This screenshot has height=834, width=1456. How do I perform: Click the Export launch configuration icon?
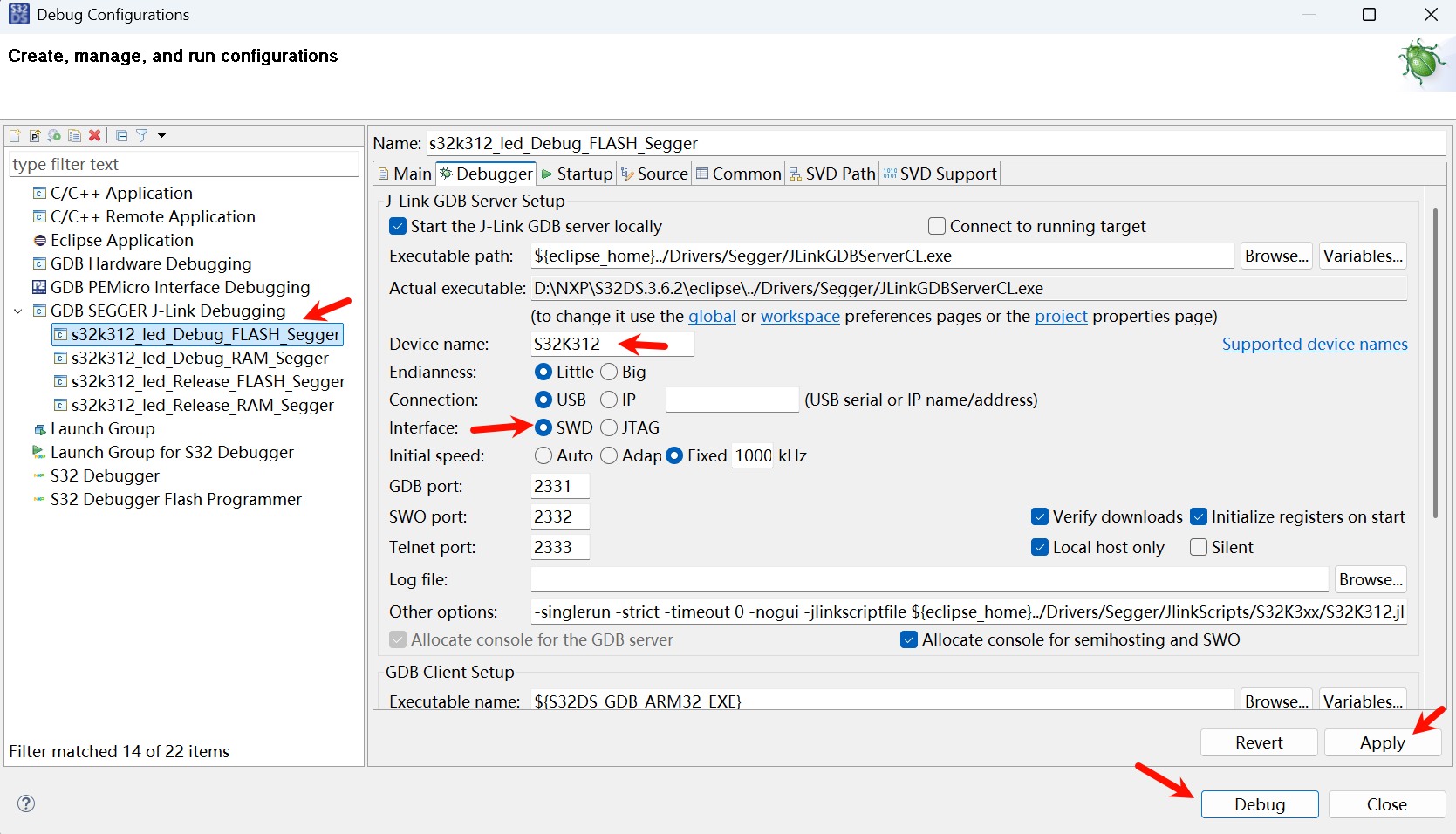(x=55, y=135)
